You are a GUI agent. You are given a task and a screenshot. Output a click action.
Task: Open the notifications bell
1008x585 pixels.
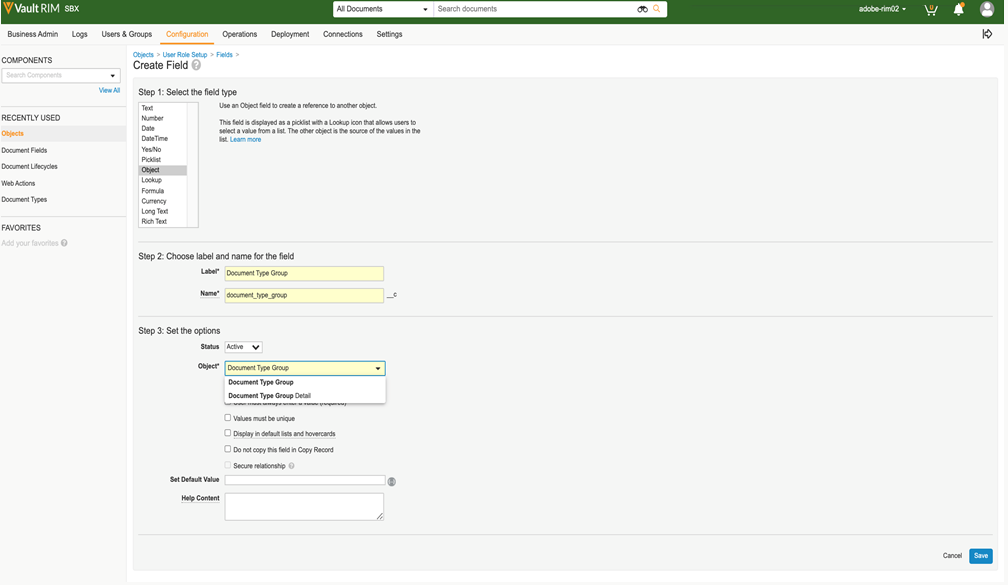coord(958,9)
